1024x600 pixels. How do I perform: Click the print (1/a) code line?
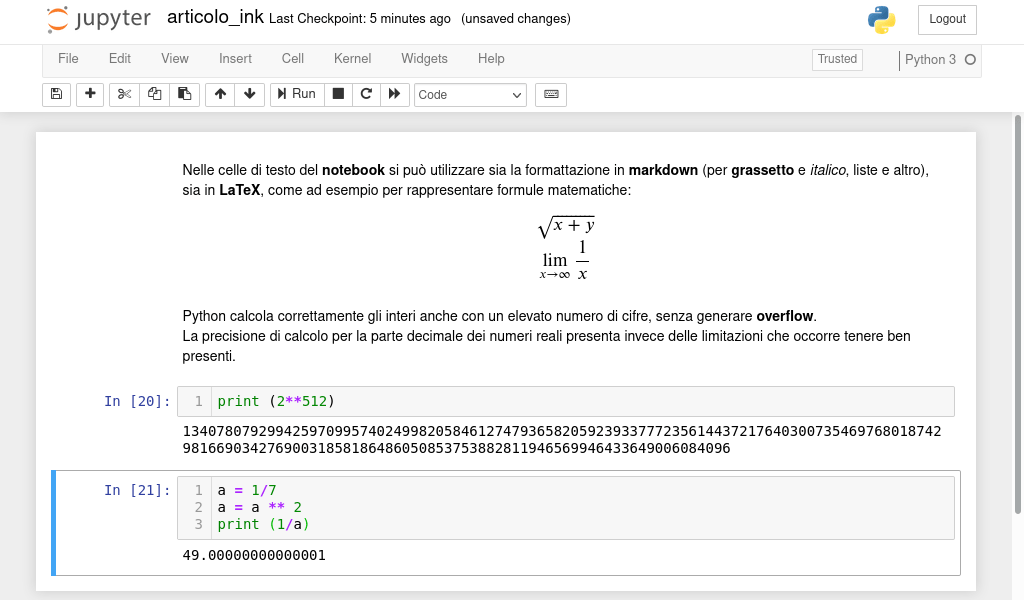tap(263, 524)
